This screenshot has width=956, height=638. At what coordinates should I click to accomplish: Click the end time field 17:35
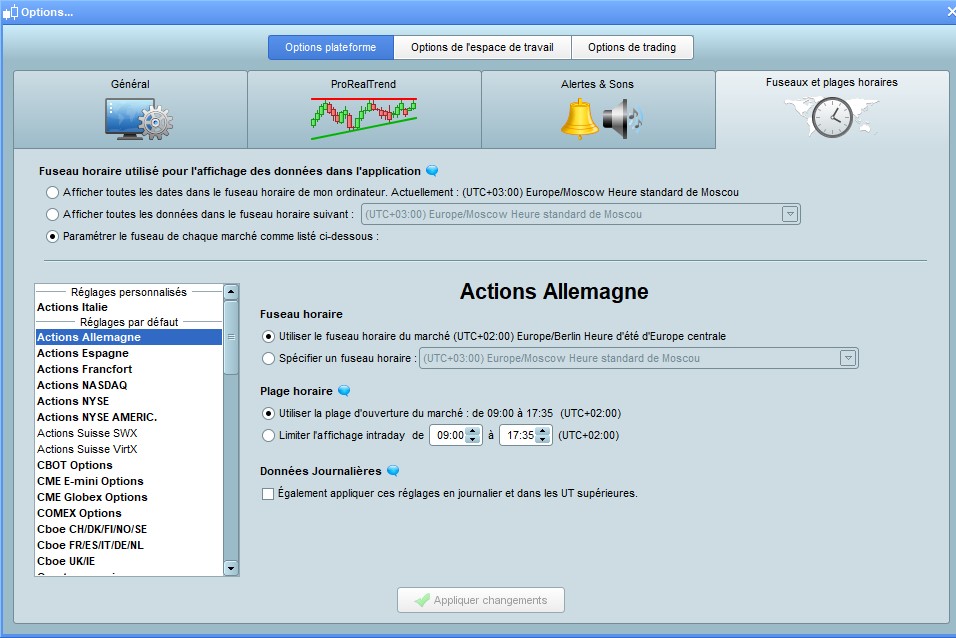click(x=519, y=435)
